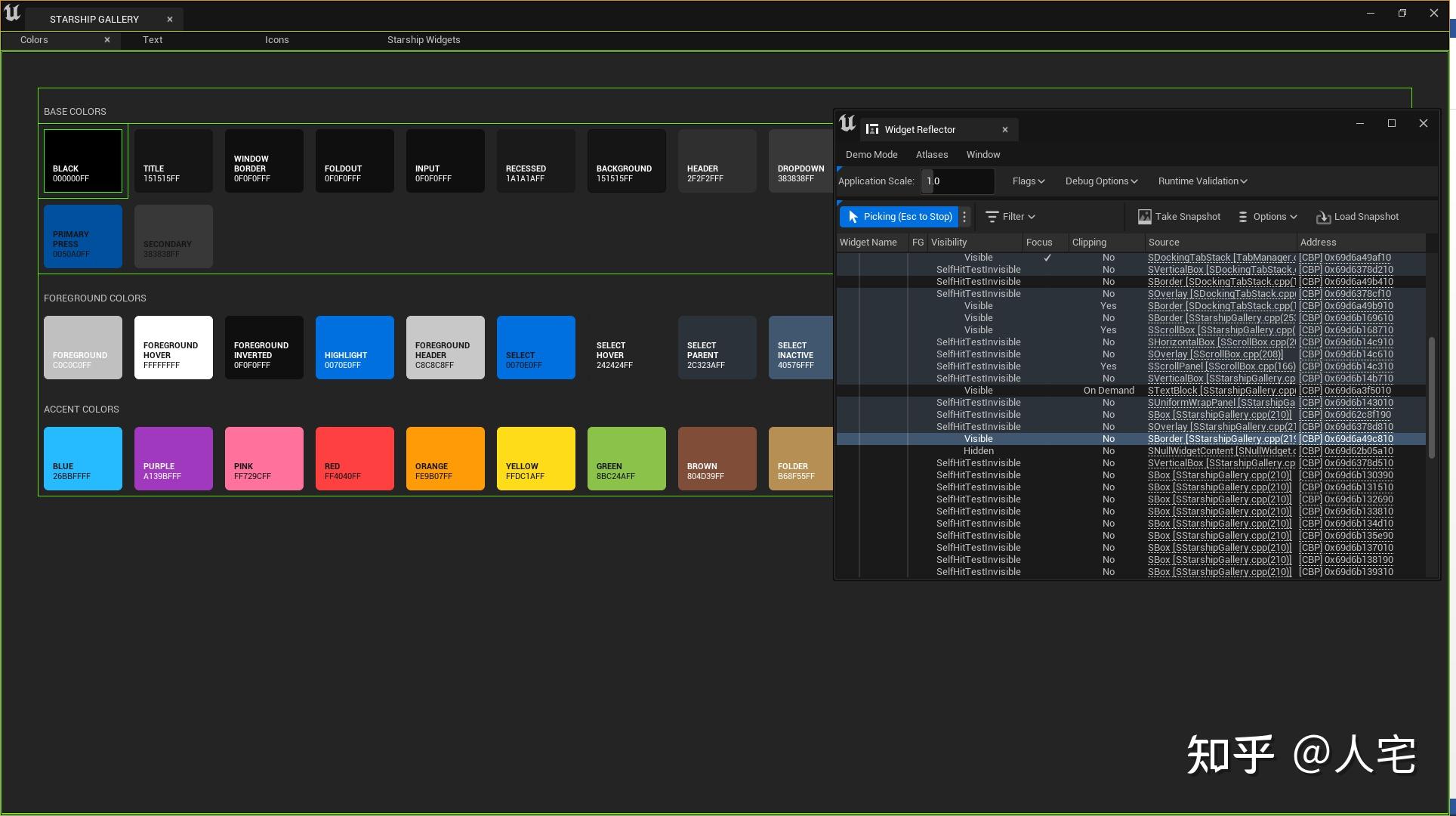This screenshot has height=816, width=1456.
Task: Click the Options list icon
Action: point(1243,217)
